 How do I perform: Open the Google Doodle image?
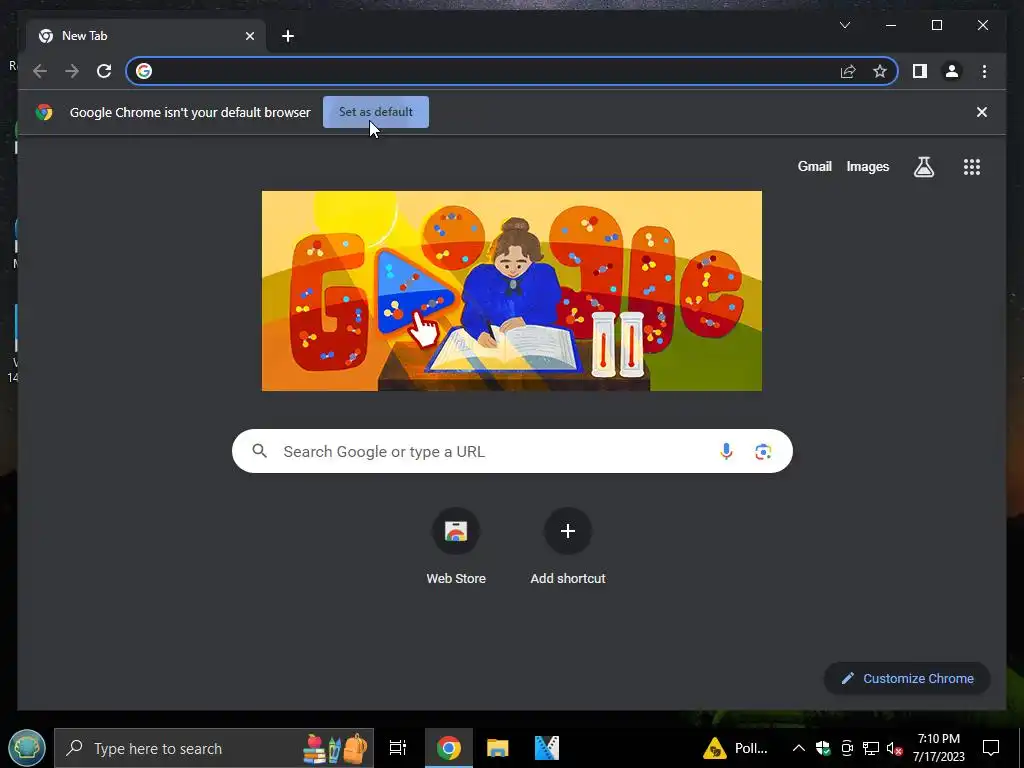511,291
